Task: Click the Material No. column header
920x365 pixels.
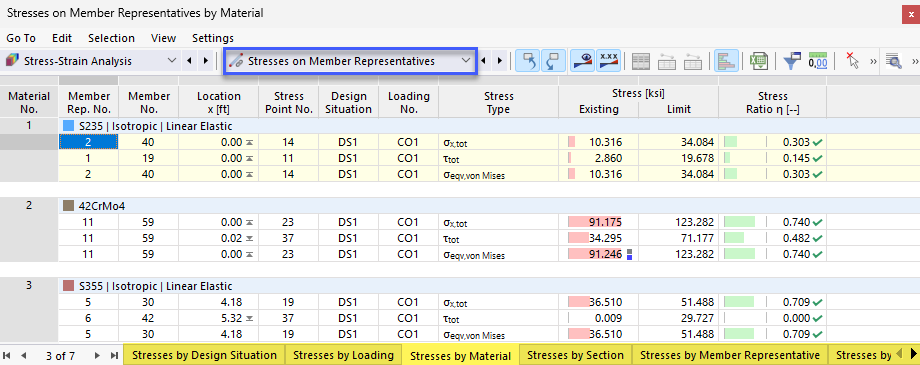Action: [x=29, y=103]
